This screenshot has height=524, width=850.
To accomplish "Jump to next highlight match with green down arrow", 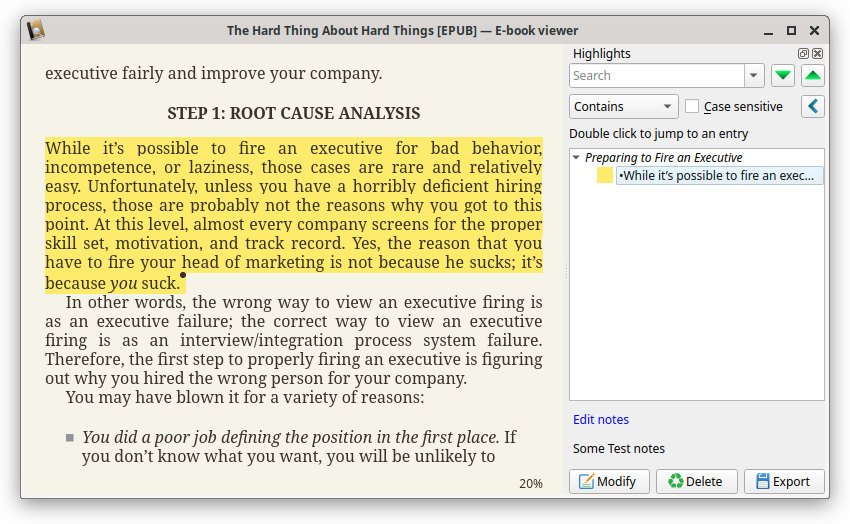I will [782, 76].
